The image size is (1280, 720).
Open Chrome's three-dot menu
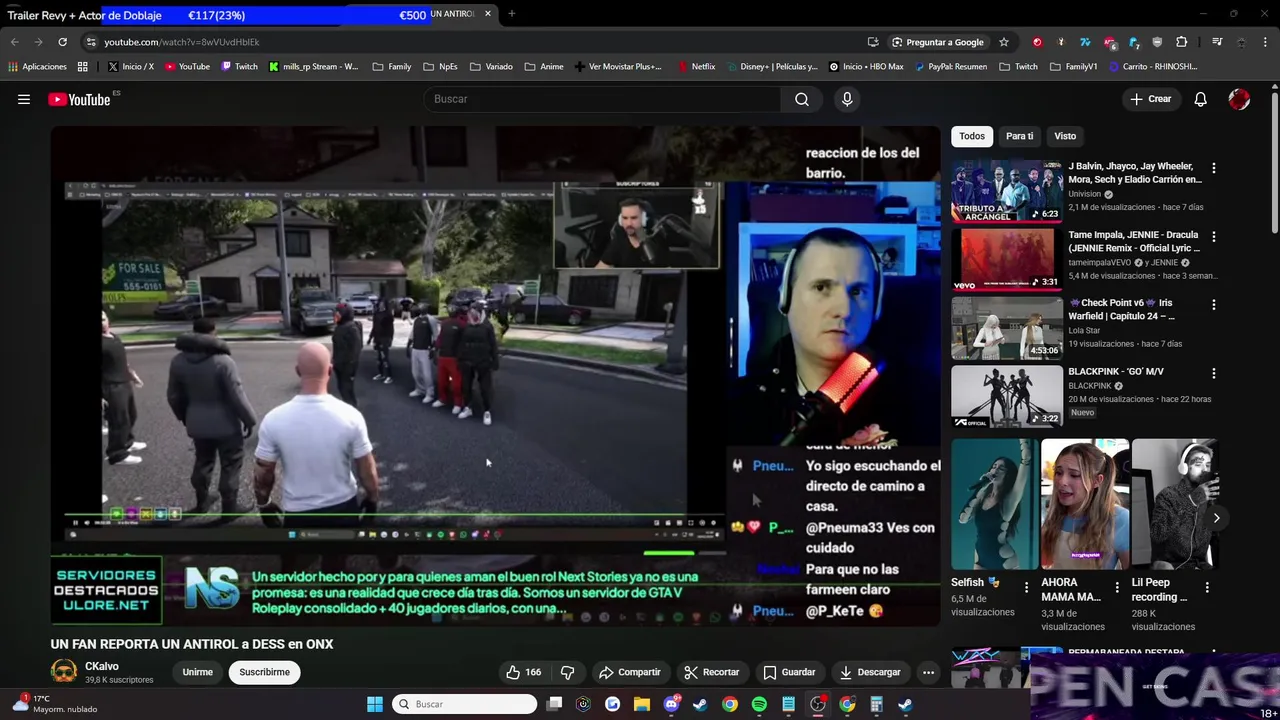tap(1265, 42)
